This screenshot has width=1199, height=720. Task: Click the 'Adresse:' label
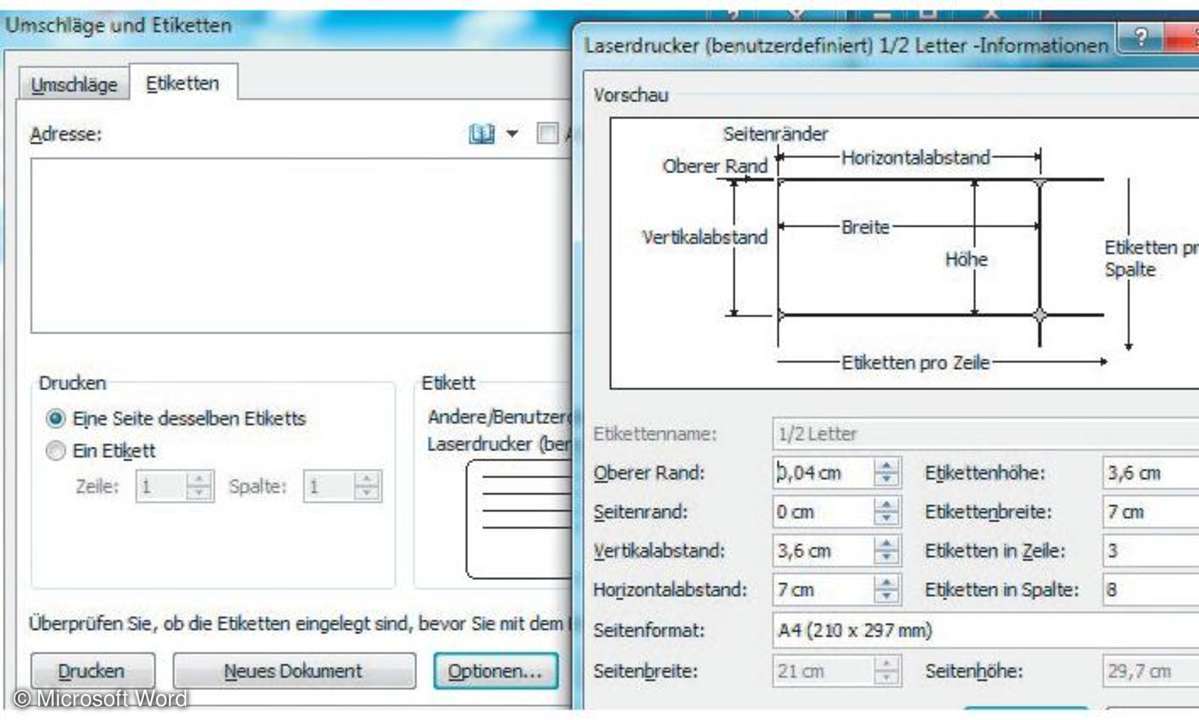66,135
